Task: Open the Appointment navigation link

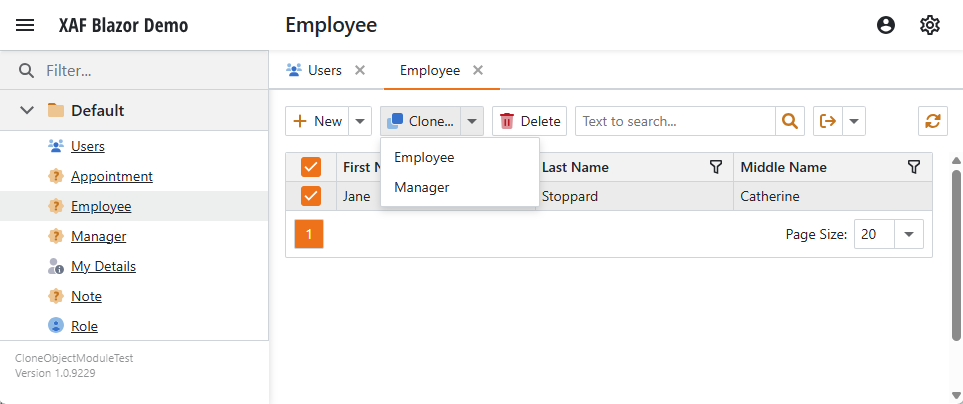Action: tap(111, 176)
